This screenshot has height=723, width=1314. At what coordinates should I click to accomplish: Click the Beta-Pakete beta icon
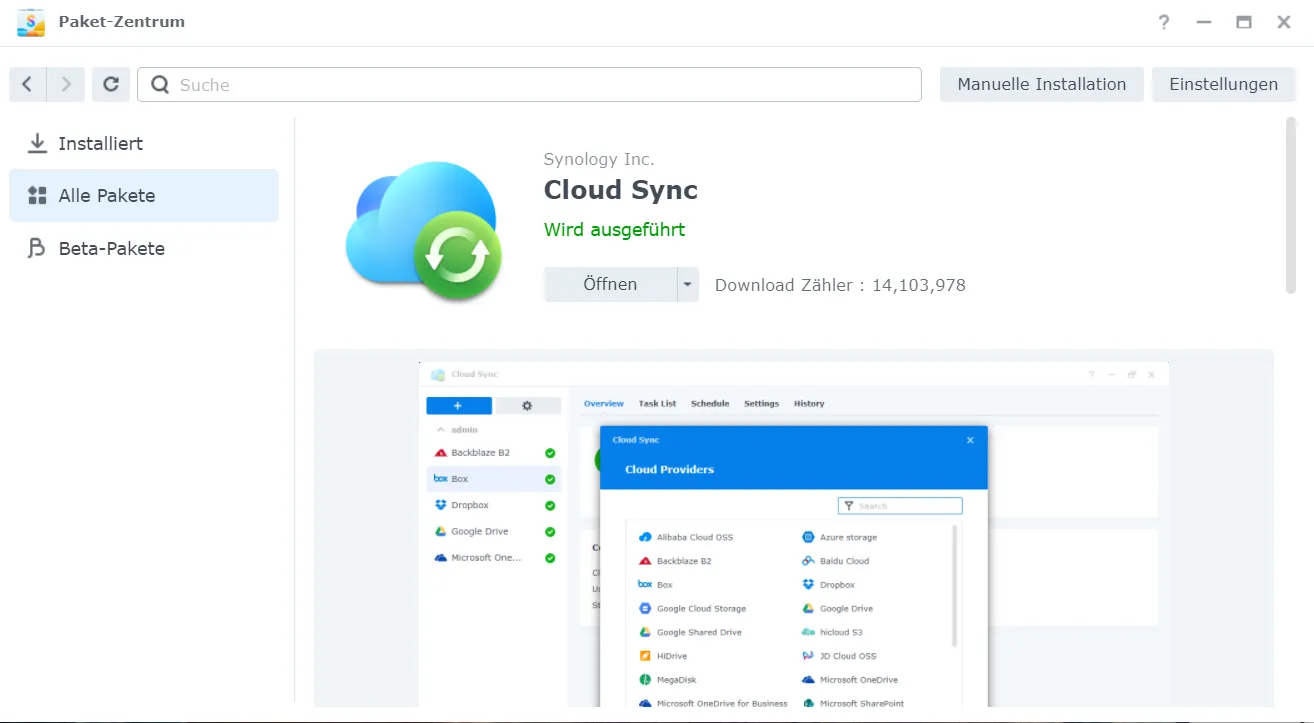37,248
